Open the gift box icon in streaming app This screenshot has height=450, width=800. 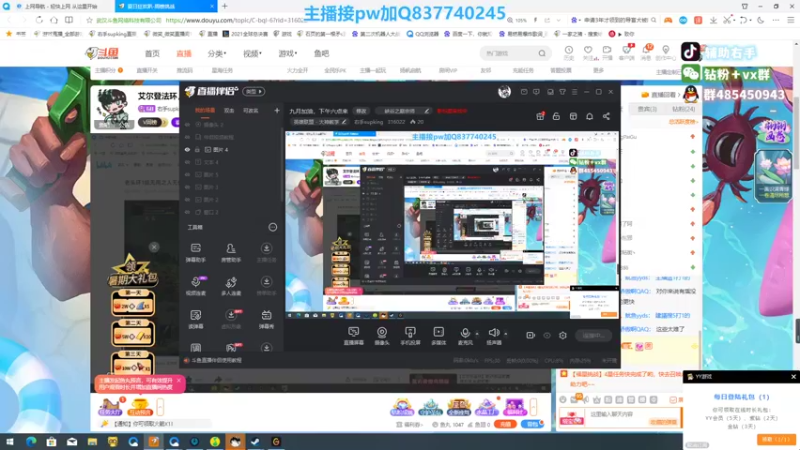tap(540, 116)
